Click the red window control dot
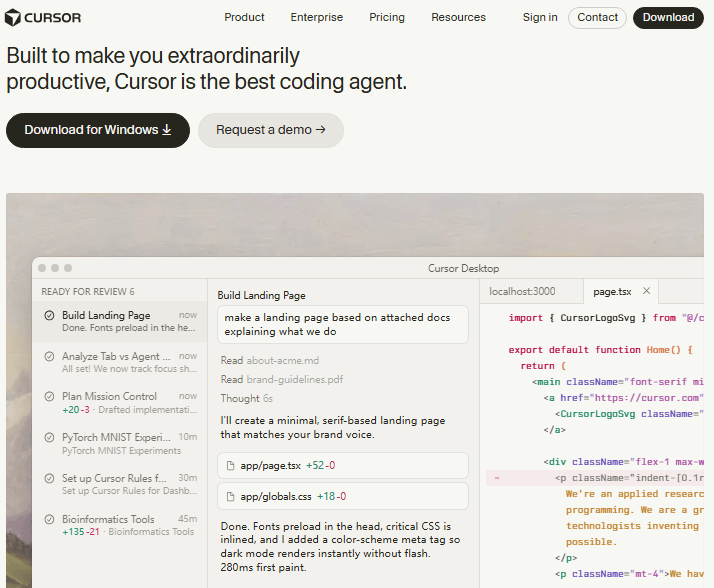The width and height of the screenshot is (714, 588). point(42,268)
